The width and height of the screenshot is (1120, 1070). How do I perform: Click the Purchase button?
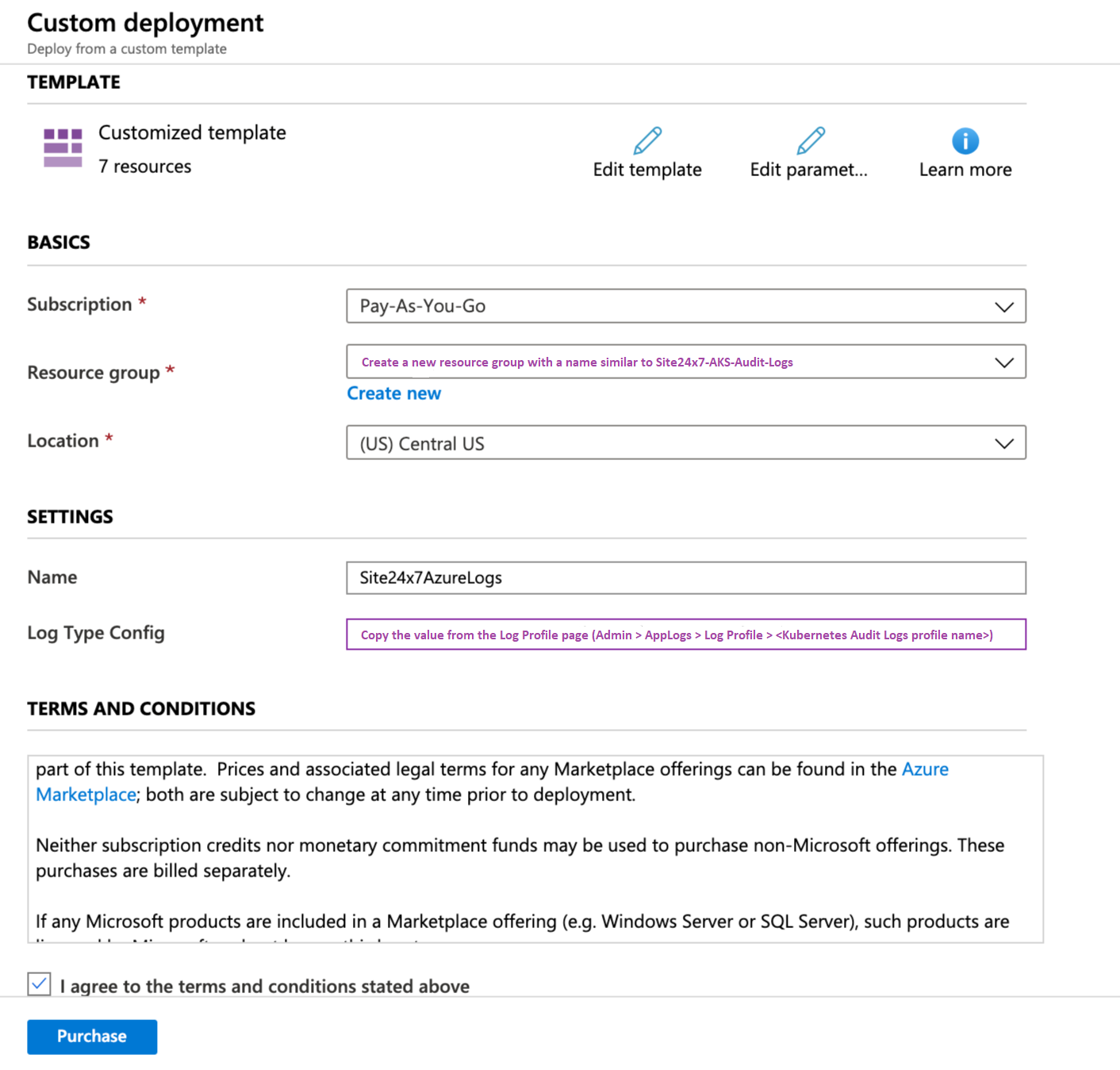(92, 1037)
